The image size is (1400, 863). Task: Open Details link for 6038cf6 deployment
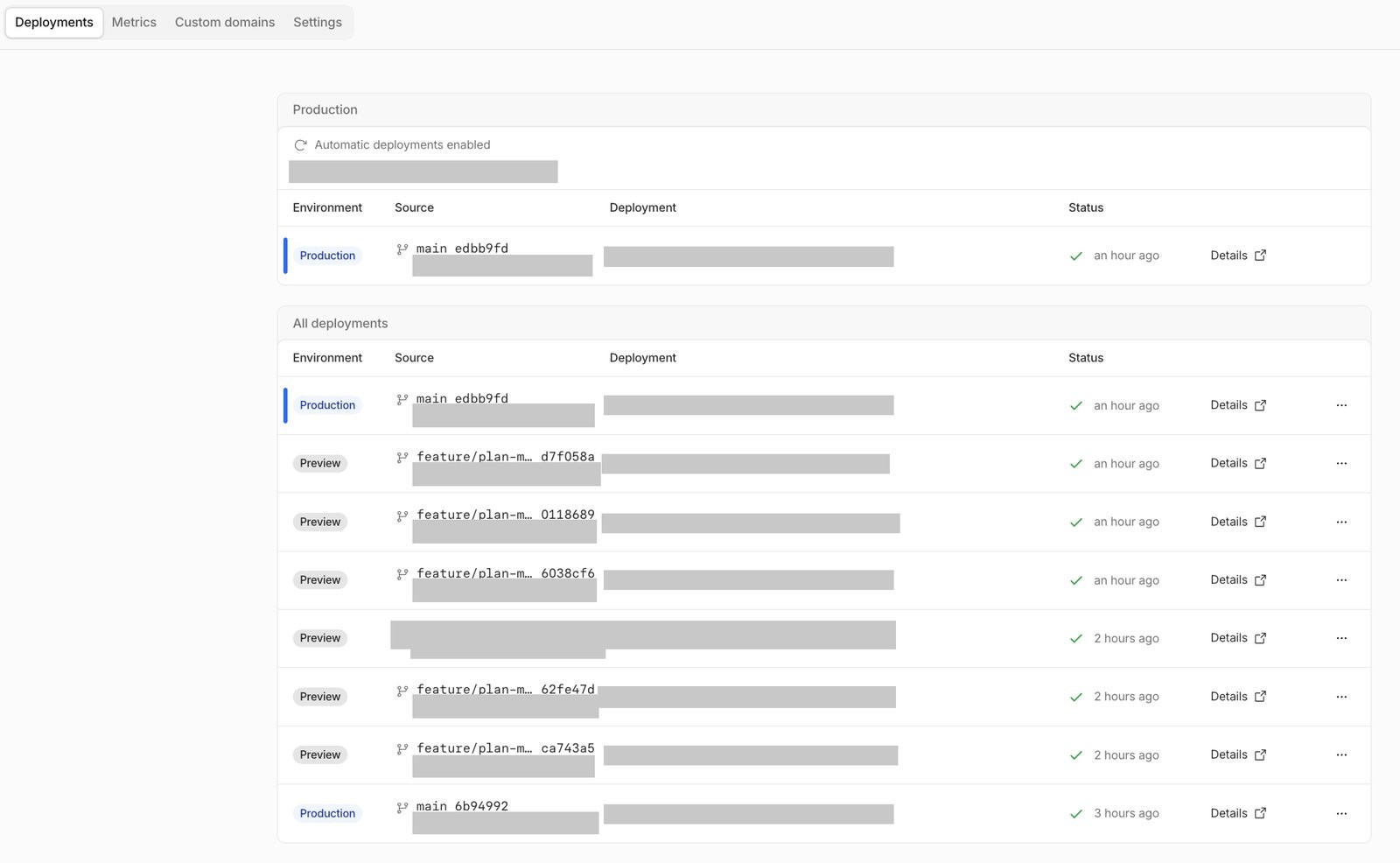[x=1238, y=579]
